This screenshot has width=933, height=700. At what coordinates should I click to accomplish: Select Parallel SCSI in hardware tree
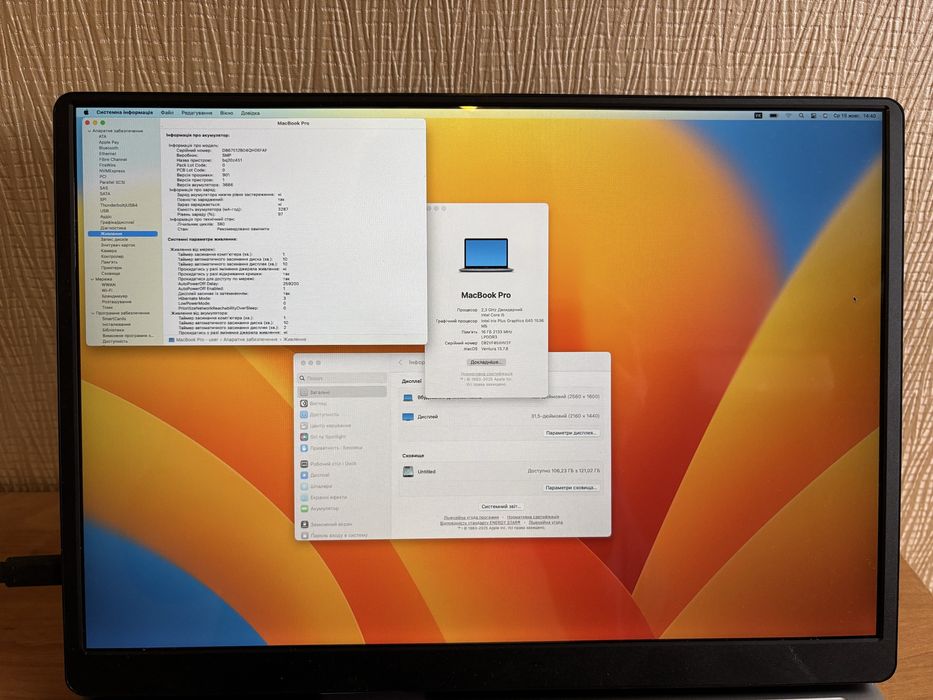pos(112,182)
